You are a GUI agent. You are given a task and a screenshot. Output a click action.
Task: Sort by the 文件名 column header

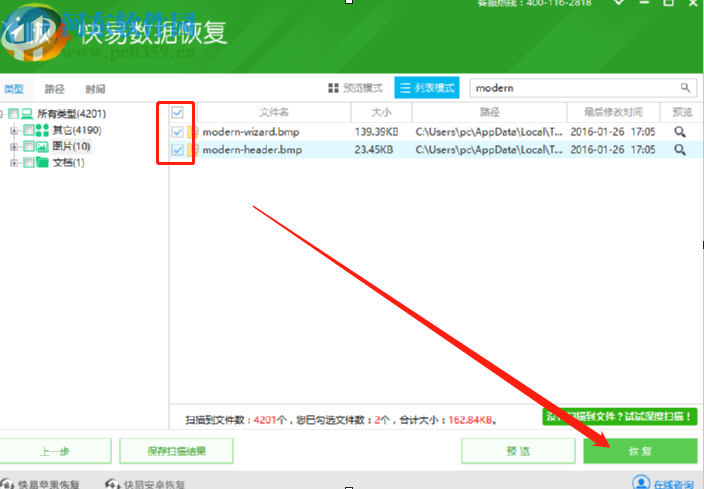(274, 112)
